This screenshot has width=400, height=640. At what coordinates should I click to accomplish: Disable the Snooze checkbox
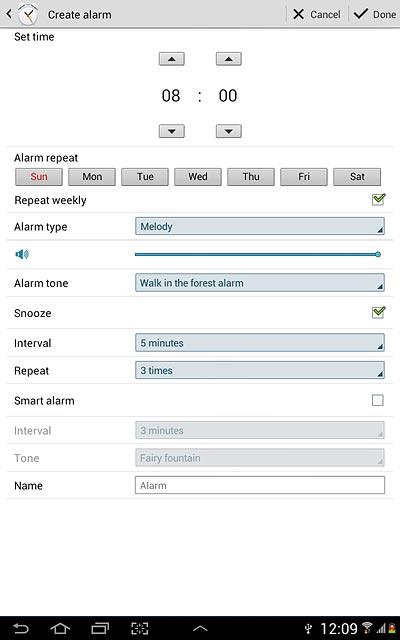click(378, 313)
